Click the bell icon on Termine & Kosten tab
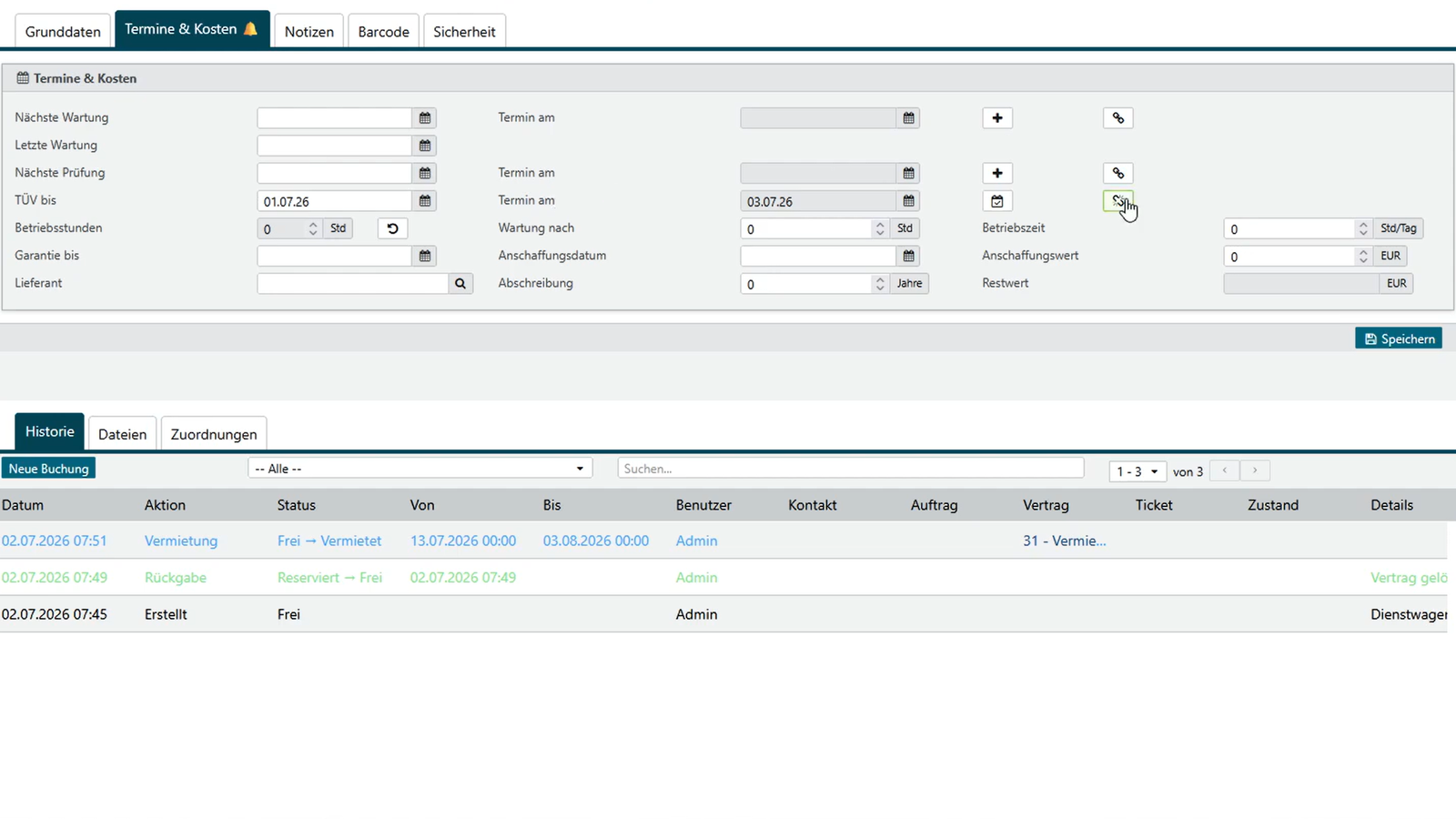The height and width of the screenshot is (819, 1456). click(x=250, y=29)
